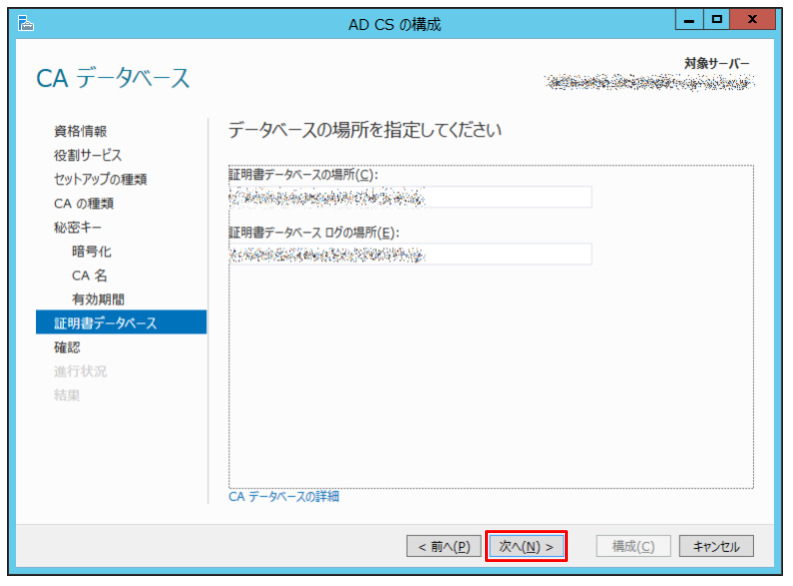This screenshot has height=586, width=793.
Task: Select 役割サービス step in sidebar
Action: pyautogui.click(x=88, y=155)
